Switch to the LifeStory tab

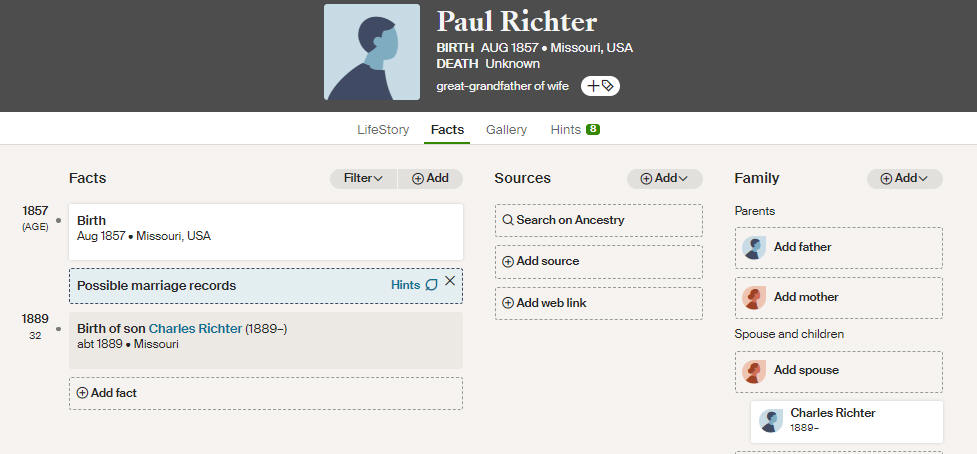click(x=383, y=130)
